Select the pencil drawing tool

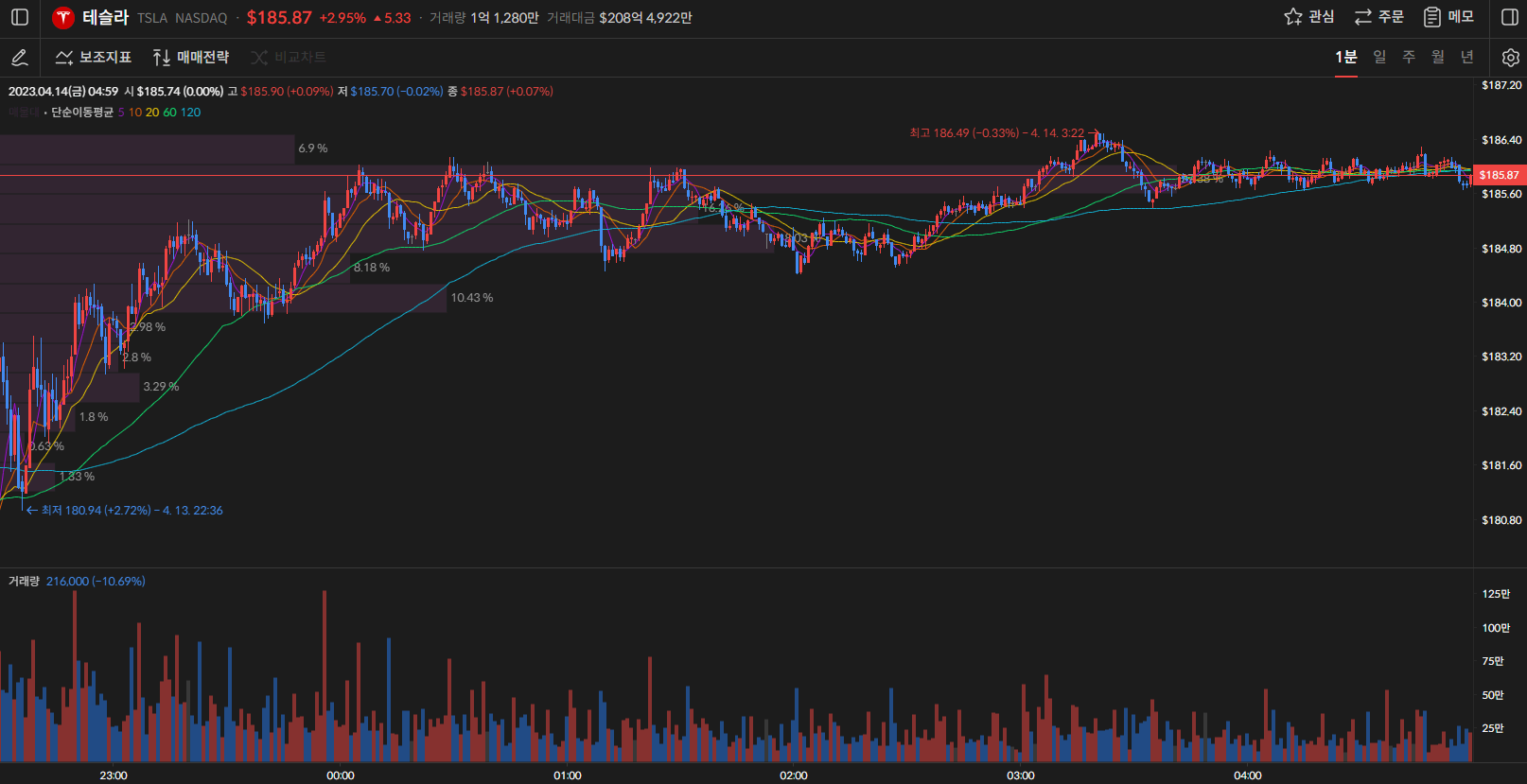click(x=19, y=58)
